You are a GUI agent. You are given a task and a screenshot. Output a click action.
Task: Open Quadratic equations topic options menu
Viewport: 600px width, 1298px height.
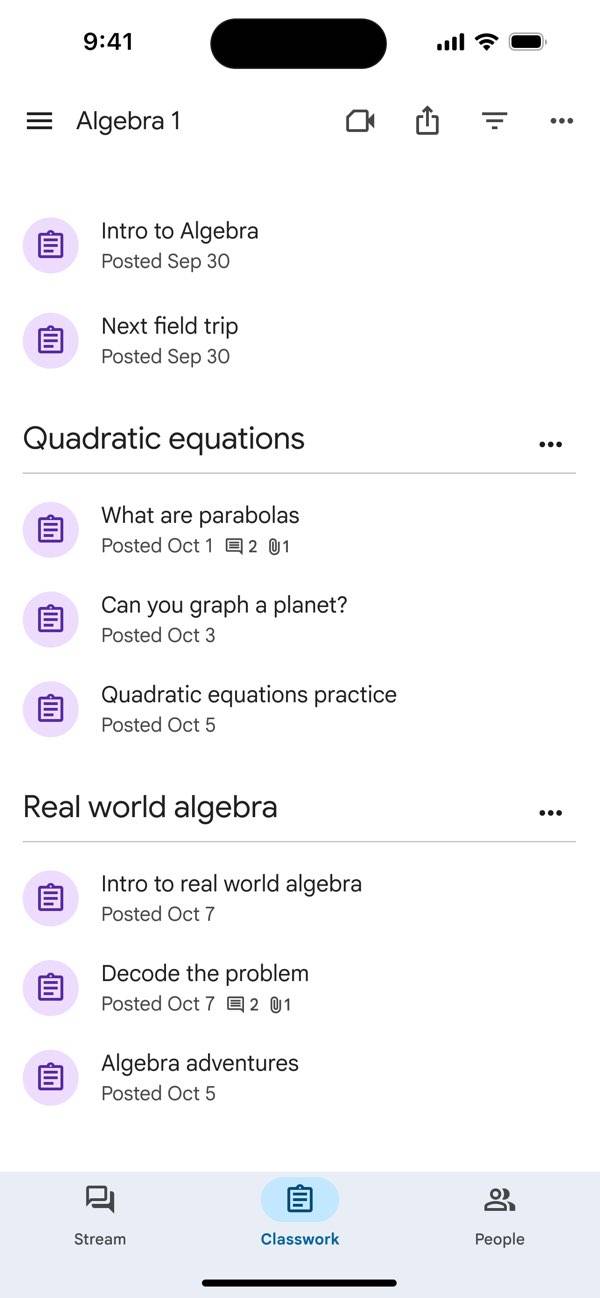[550, 445]
